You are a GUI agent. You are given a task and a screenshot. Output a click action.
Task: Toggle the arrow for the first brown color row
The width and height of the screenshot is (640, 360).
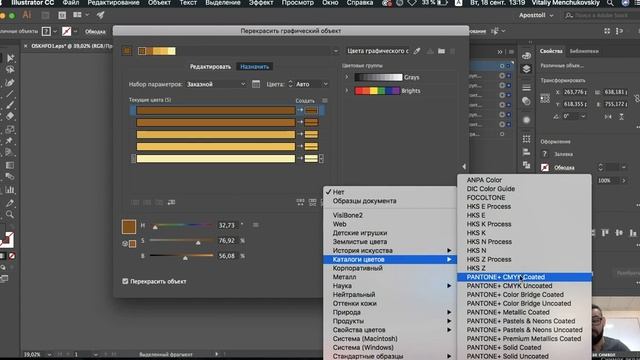click(x=300, y=110)
